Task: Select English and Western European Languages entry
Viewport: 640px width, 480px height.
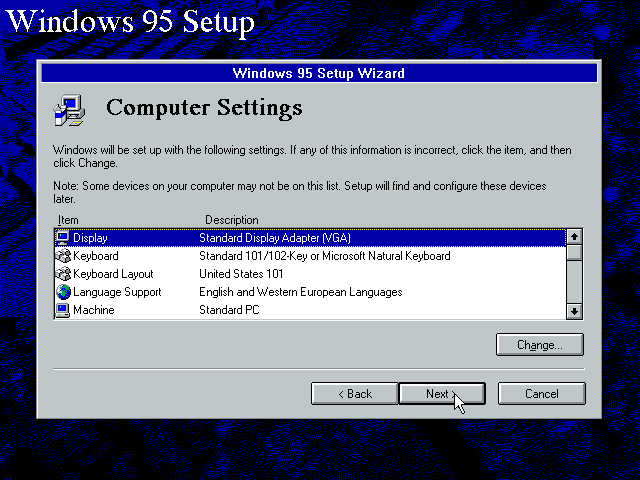Action: click(300, 292)
